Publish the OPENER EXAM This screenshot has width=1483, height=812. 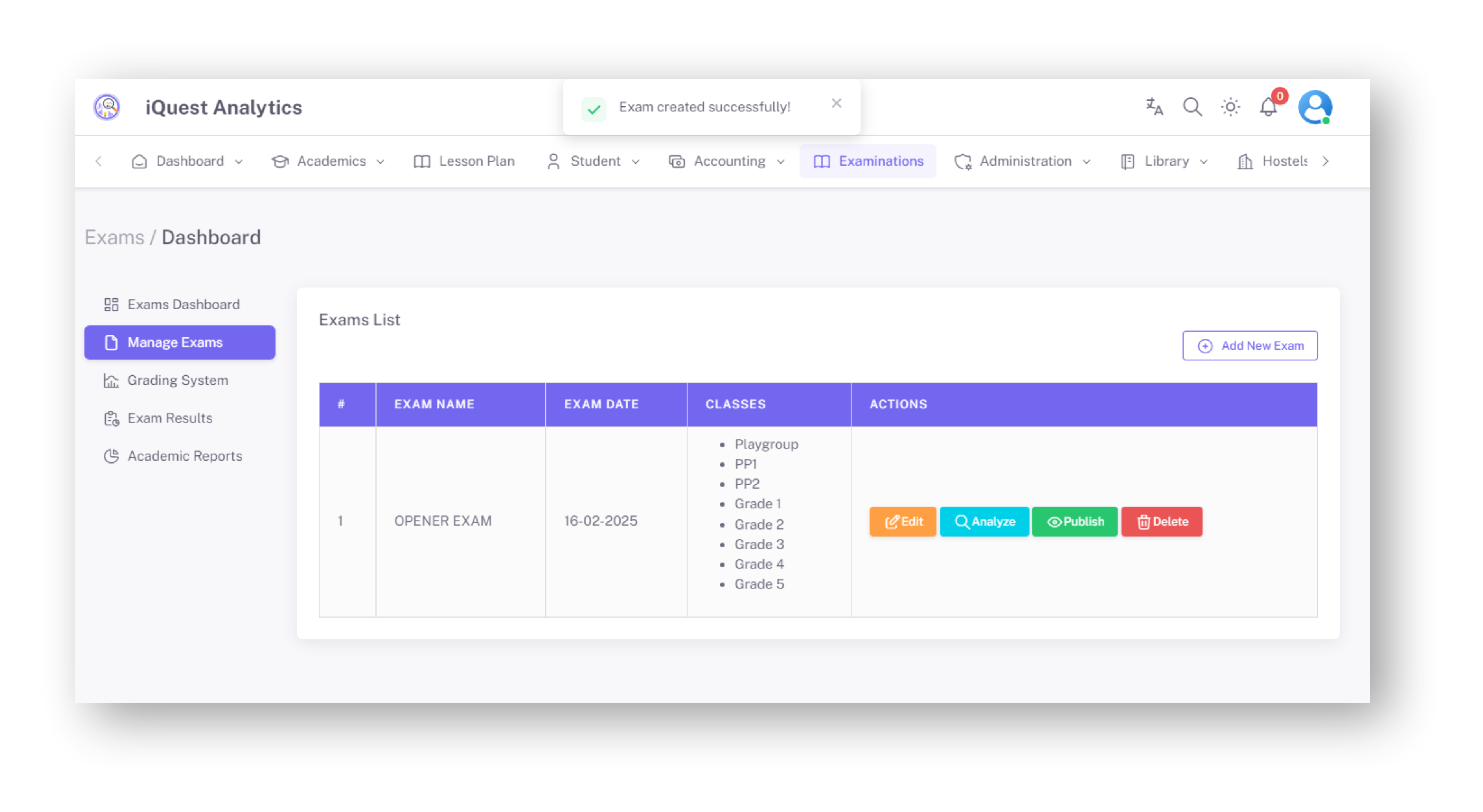pos(1074,521)
